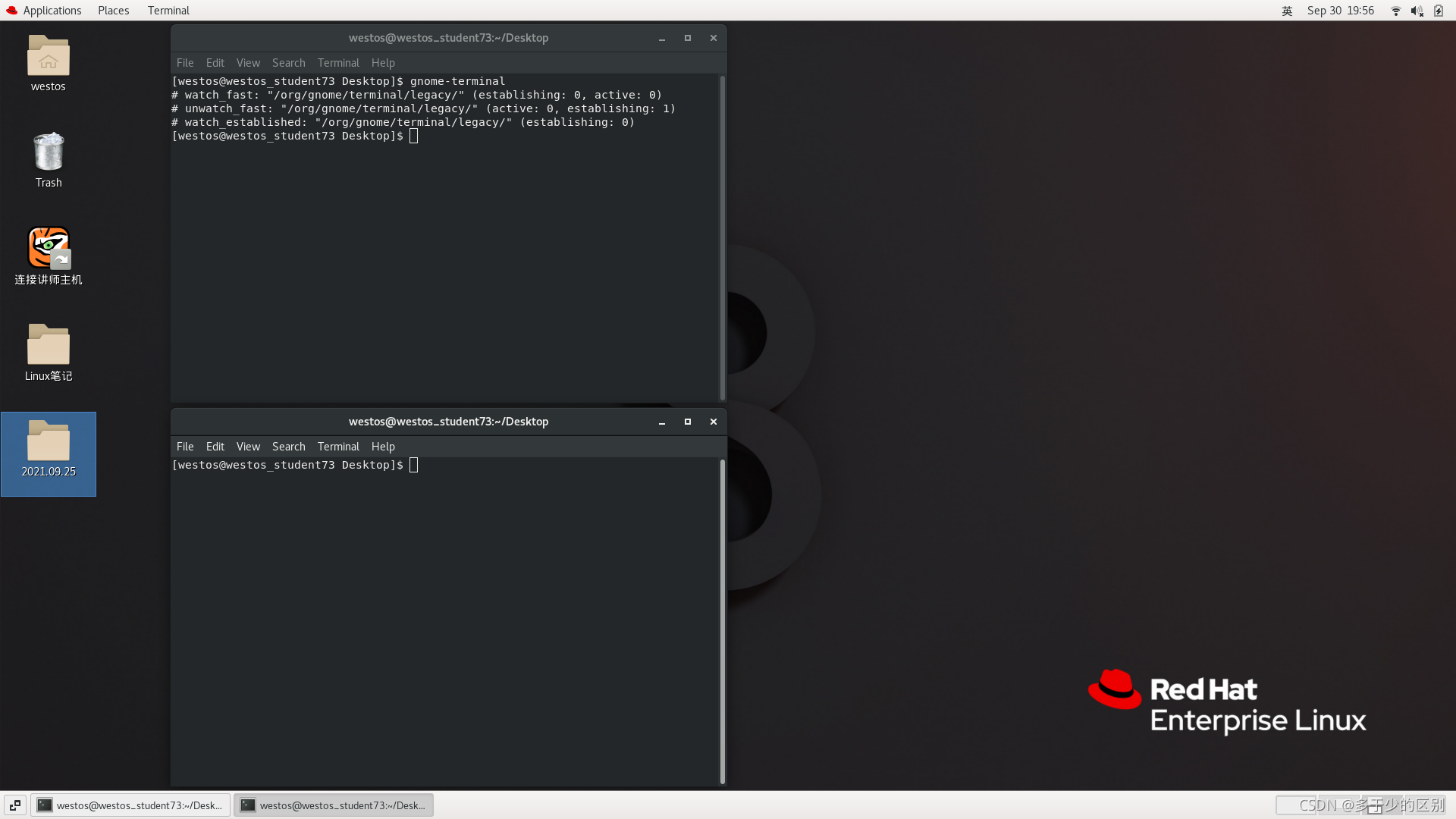
Task: Click the show-desktop icon in bottom panel
Action: click(15, 805)
